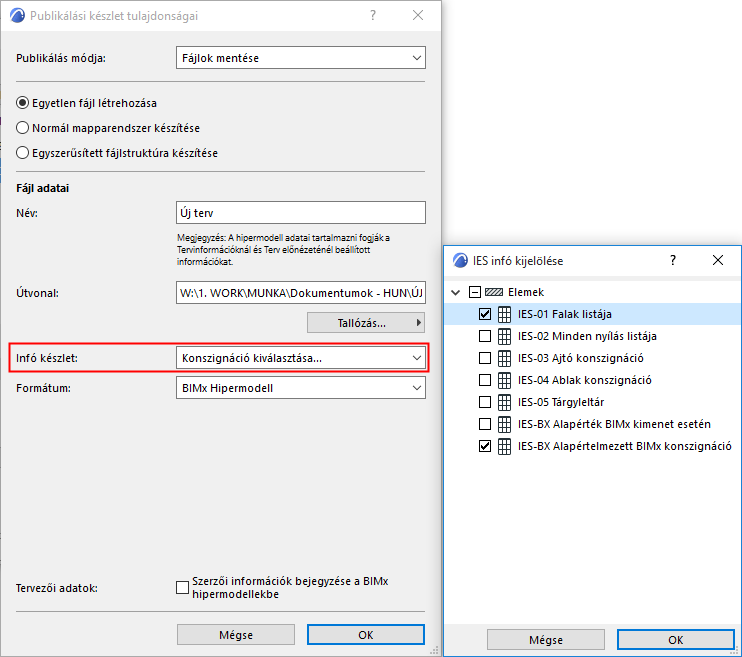The height and width of the screenshot is (657, 742).
Task: Open the Publikálás módja dropdown
Action: (301, 58)
